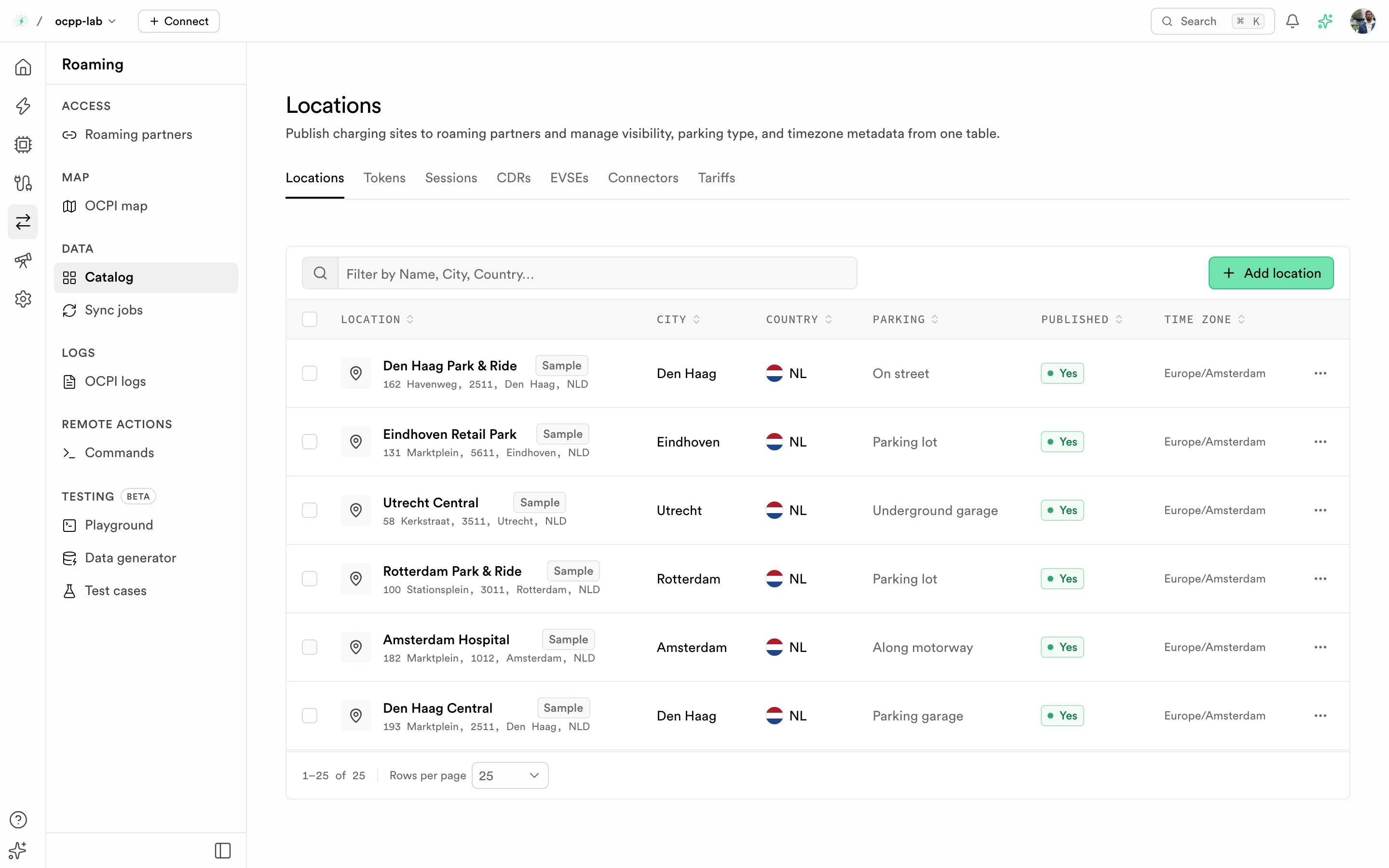Open Roaming partners in sidebar

(146, 135)
